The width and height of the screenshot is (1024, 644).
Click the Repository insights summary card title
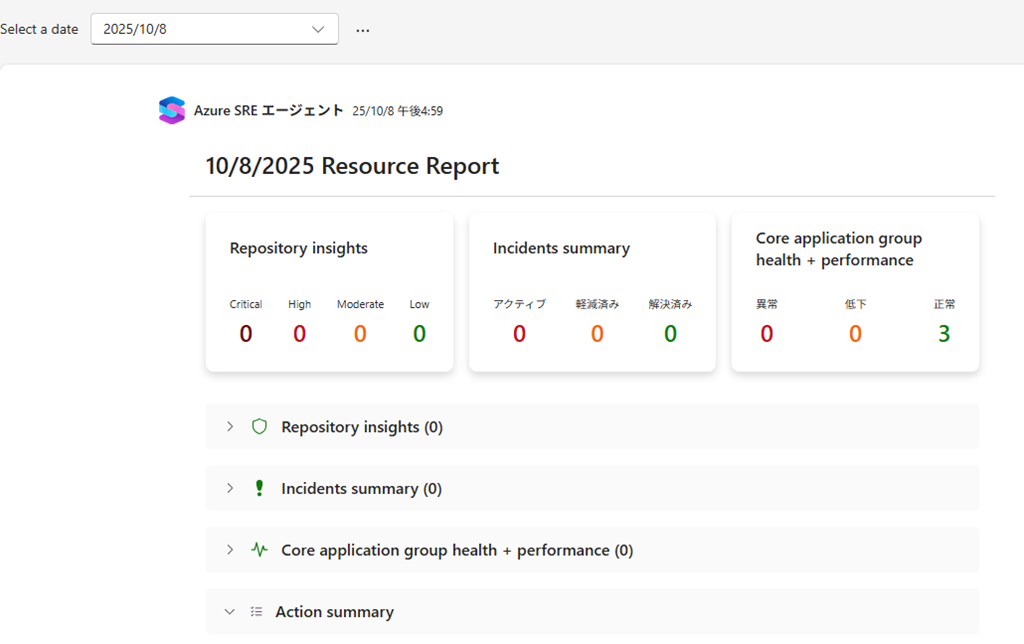pyautogui.click(x=298, y=248)
